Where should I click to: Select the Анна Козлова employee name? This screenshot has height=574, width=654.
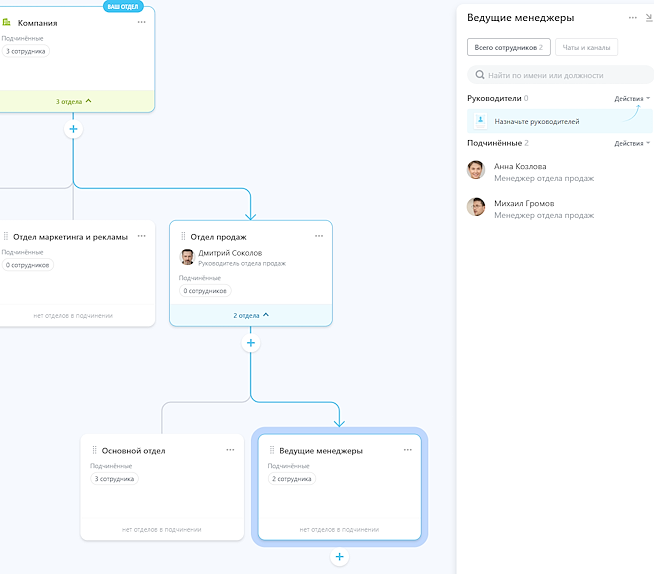[x=520, y=166]
